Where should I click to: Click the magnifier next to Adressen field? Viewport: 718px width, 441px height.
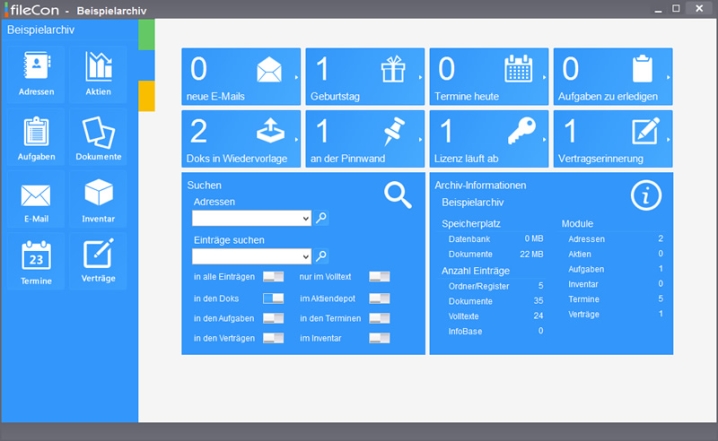tap(322, 218)
